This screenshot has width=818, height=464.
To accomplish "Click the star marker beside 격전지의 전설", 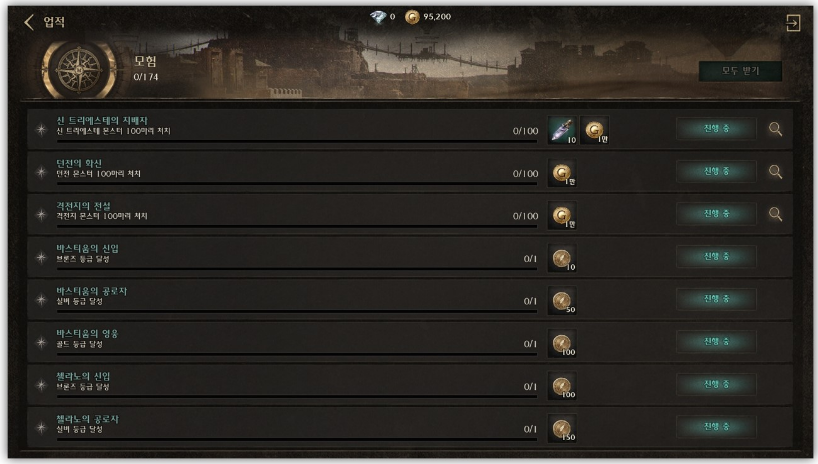I will tap(41, 215).
